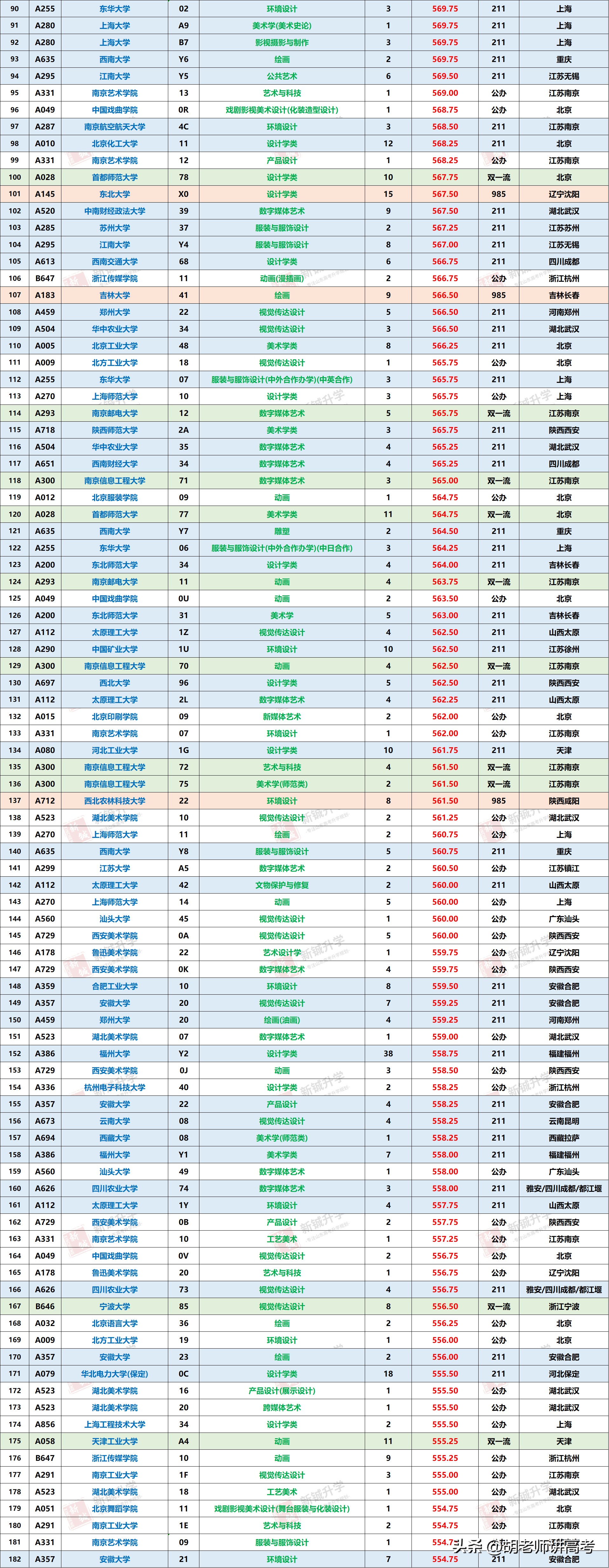Click the location 陕西咸阳
This screenshot has height=1568, width=609.
tap(564, 800)
